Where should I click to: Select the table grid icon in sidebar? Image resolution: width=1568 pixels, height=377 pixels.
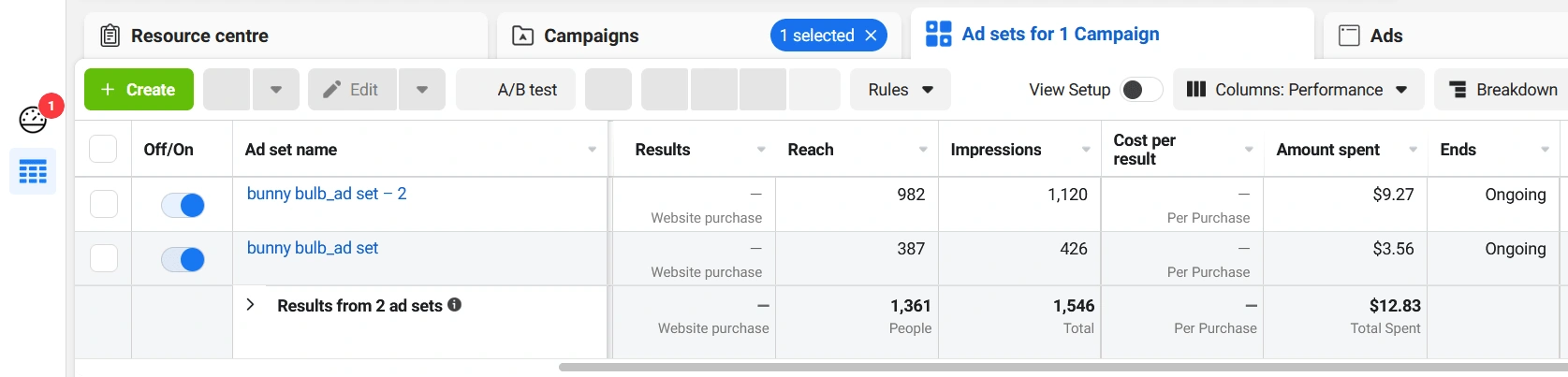point(33,172)
